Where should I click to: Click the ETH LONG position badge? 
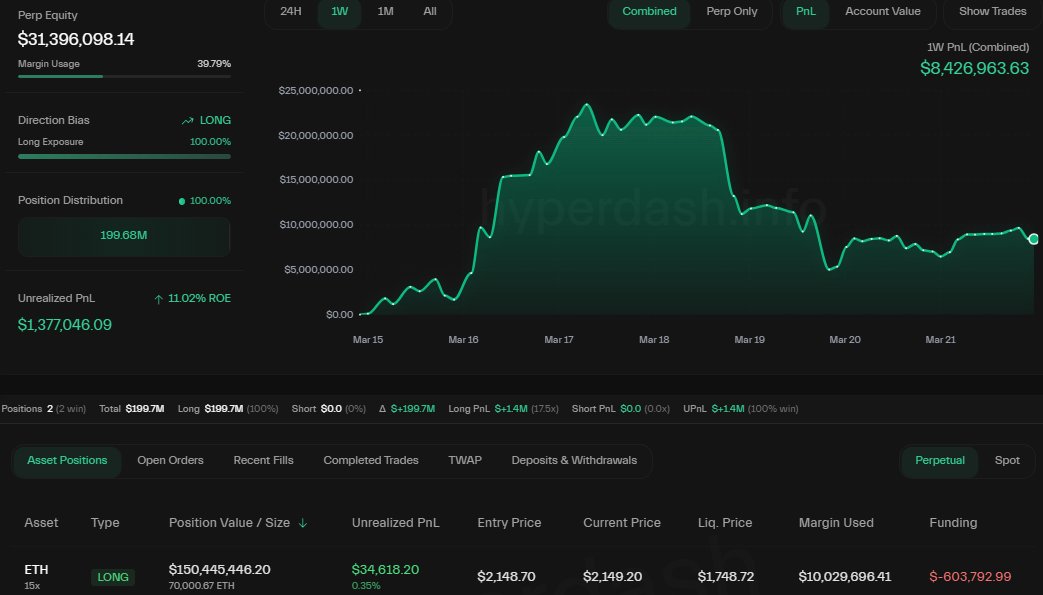point(113,577)
